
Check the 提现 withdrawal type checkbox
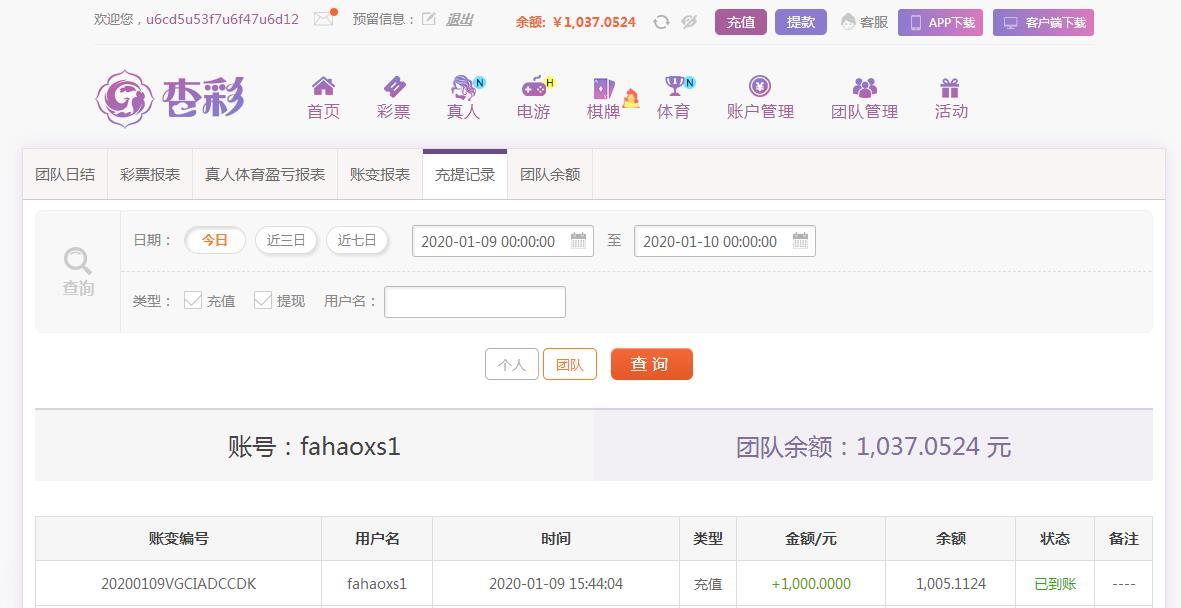point(263,300)
